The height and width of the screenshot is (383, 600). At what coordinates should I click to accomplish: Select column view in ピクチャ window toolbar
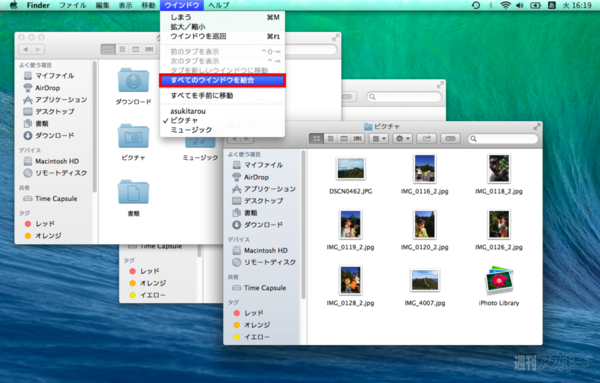(x=344, y=139)
